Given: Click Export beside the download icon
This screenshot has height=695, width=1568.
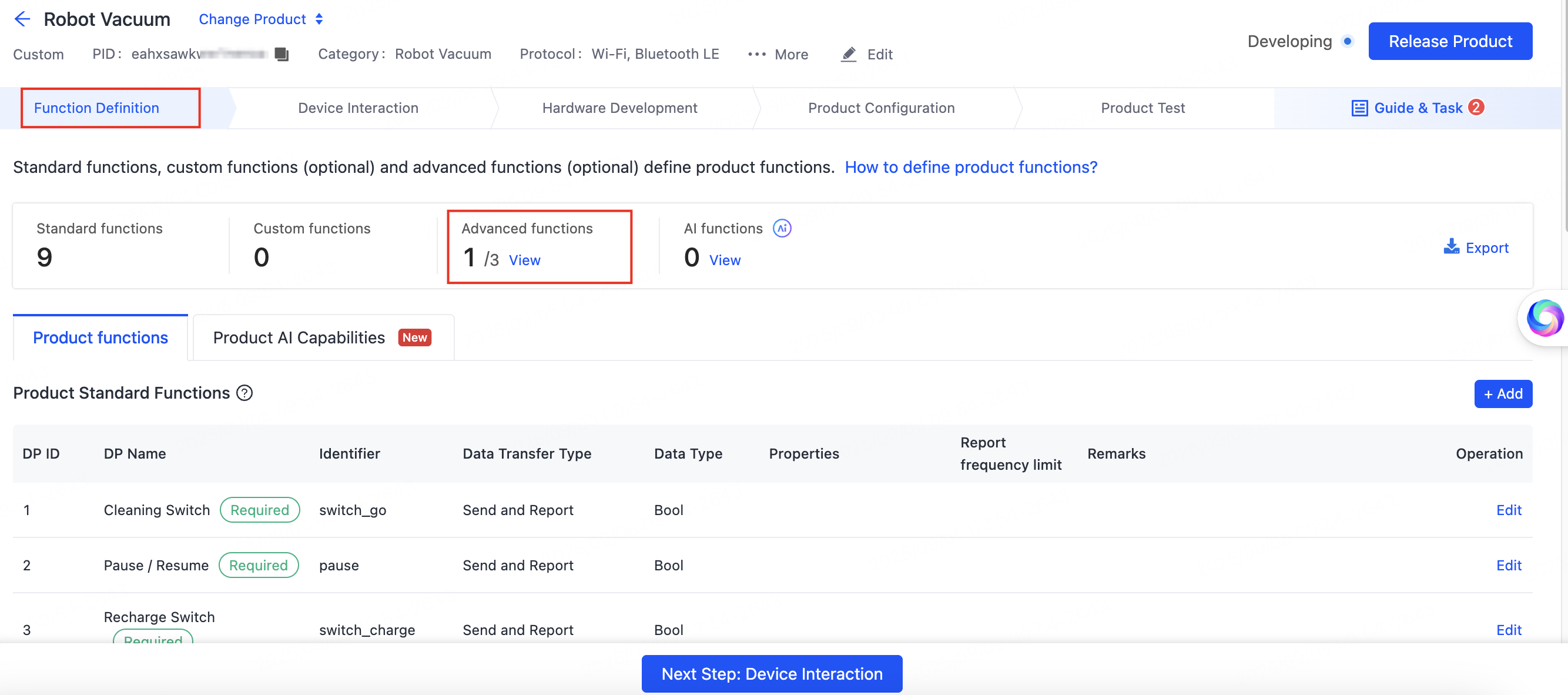Looking at the screenshot, I should (x=1486, y=248).
